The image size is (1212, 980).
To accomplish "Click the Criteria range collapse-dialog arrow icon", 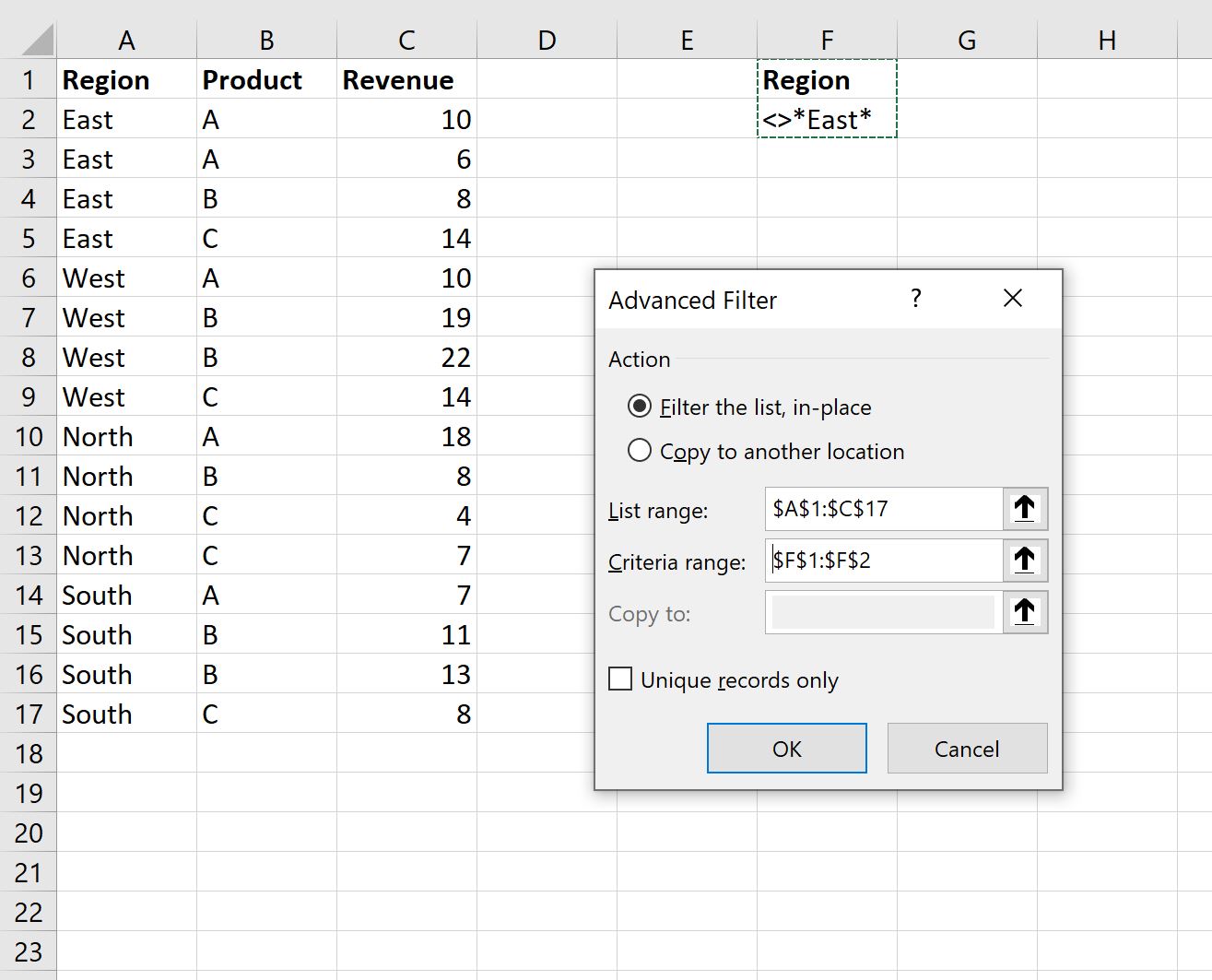I will point(1024,560).
